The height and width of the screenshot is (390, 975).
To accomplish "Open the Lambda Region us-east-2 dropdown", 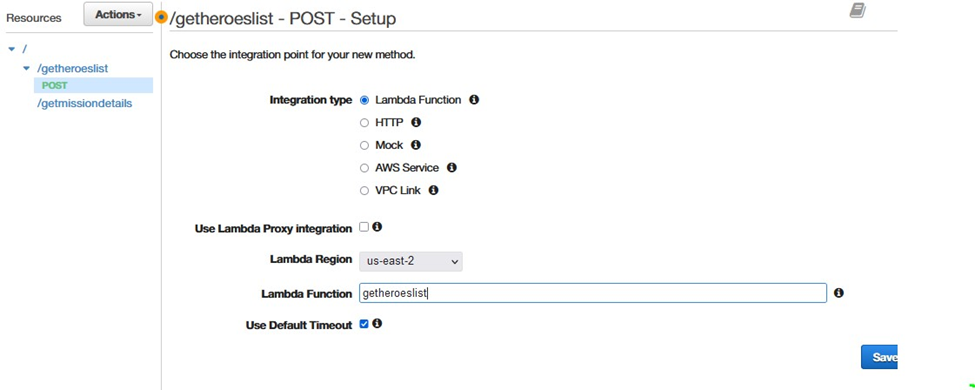I will pyautogui.click(x=411, y=261).
